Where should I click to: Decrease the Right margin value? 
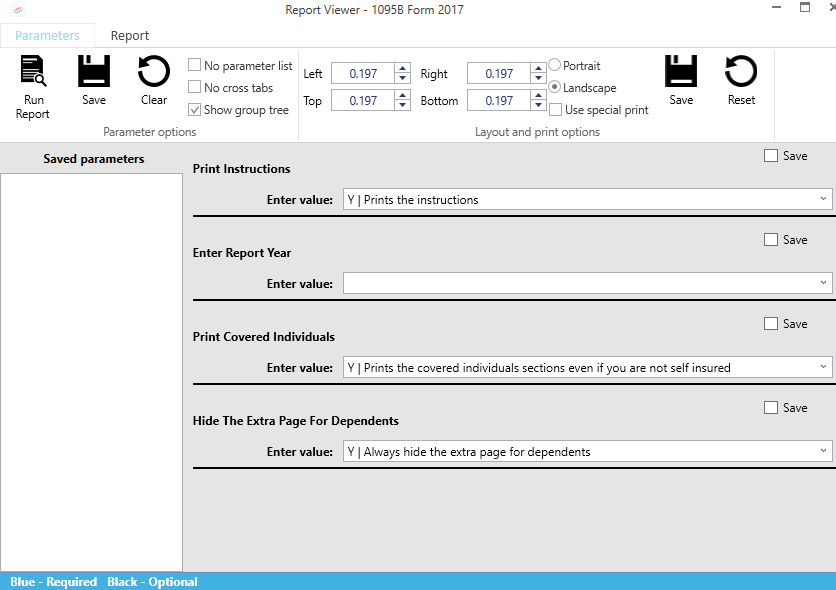coord(538,78)
